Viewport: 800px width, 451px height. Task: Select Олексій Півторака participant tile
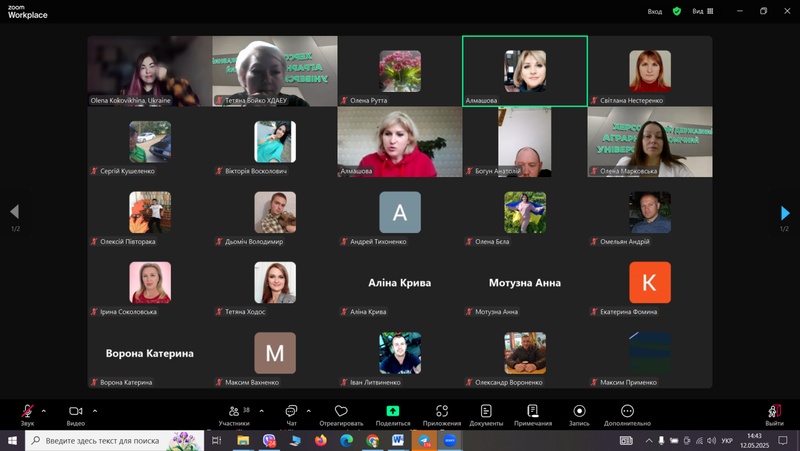(150, 212)
